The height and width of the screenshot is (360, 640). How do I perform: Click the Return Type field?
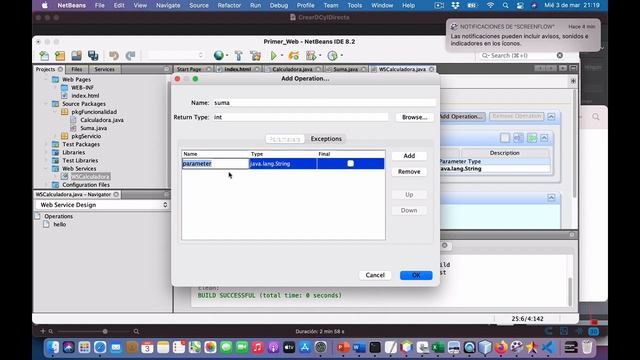[300, 117]
